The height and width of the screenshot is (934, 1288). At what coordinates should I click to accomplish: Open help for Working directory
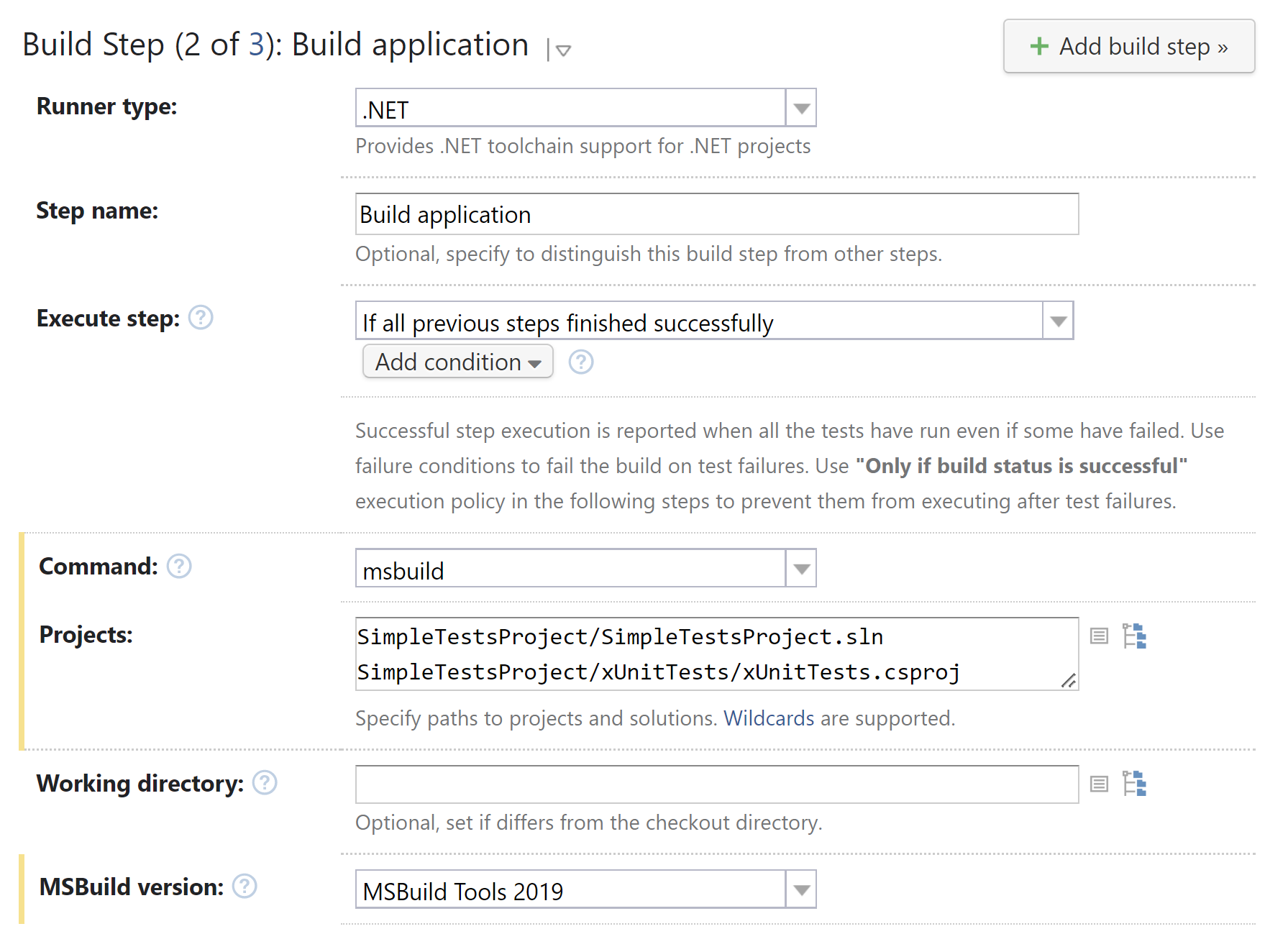265,782
